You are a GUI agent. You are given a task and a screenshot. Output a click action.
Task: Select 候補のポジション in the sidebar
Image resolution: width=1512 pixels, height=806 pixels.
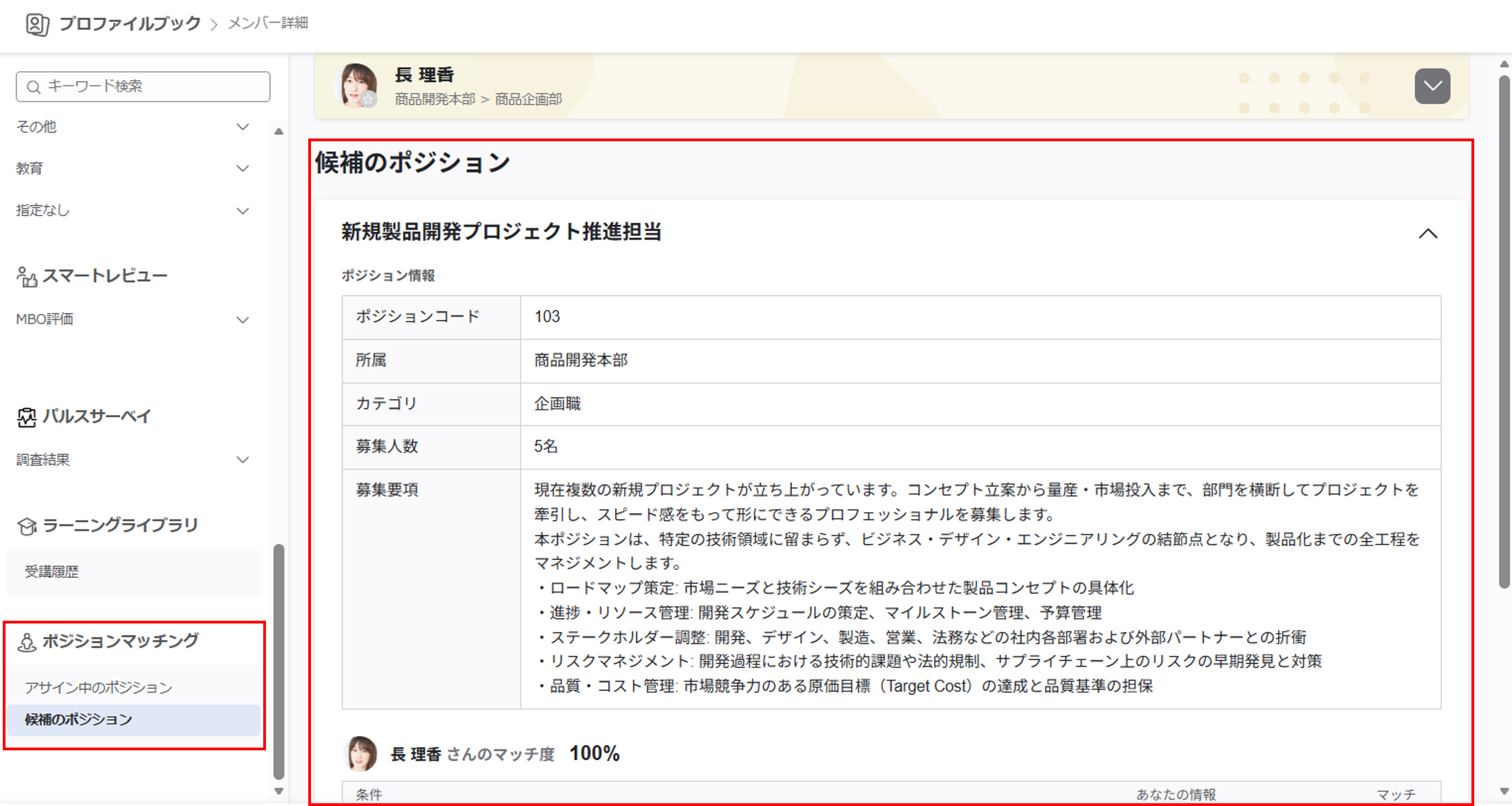pyautogui.click(x=133, y=720)
